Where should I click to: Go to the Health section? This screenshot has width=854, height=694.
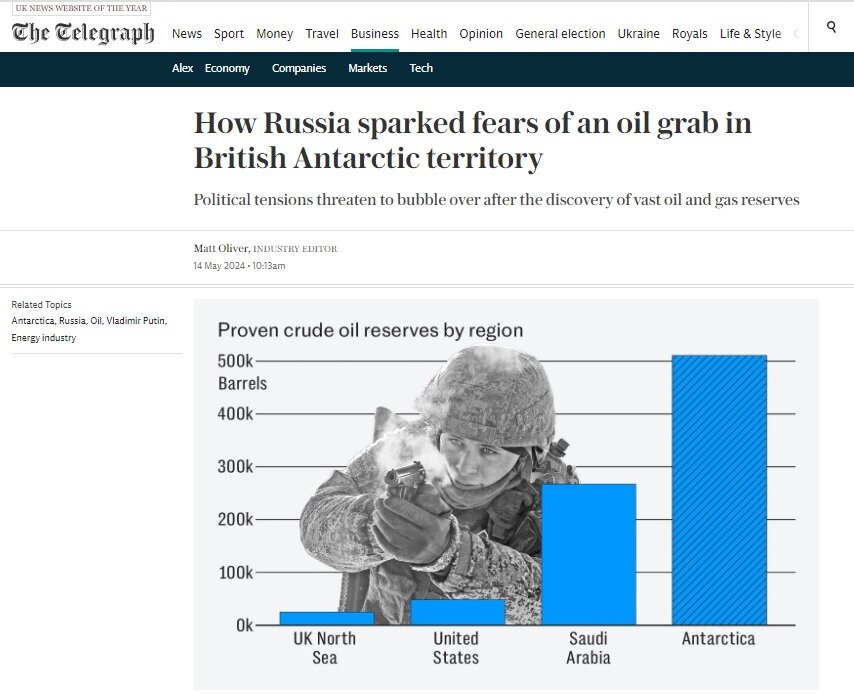[x=429, y=34]
